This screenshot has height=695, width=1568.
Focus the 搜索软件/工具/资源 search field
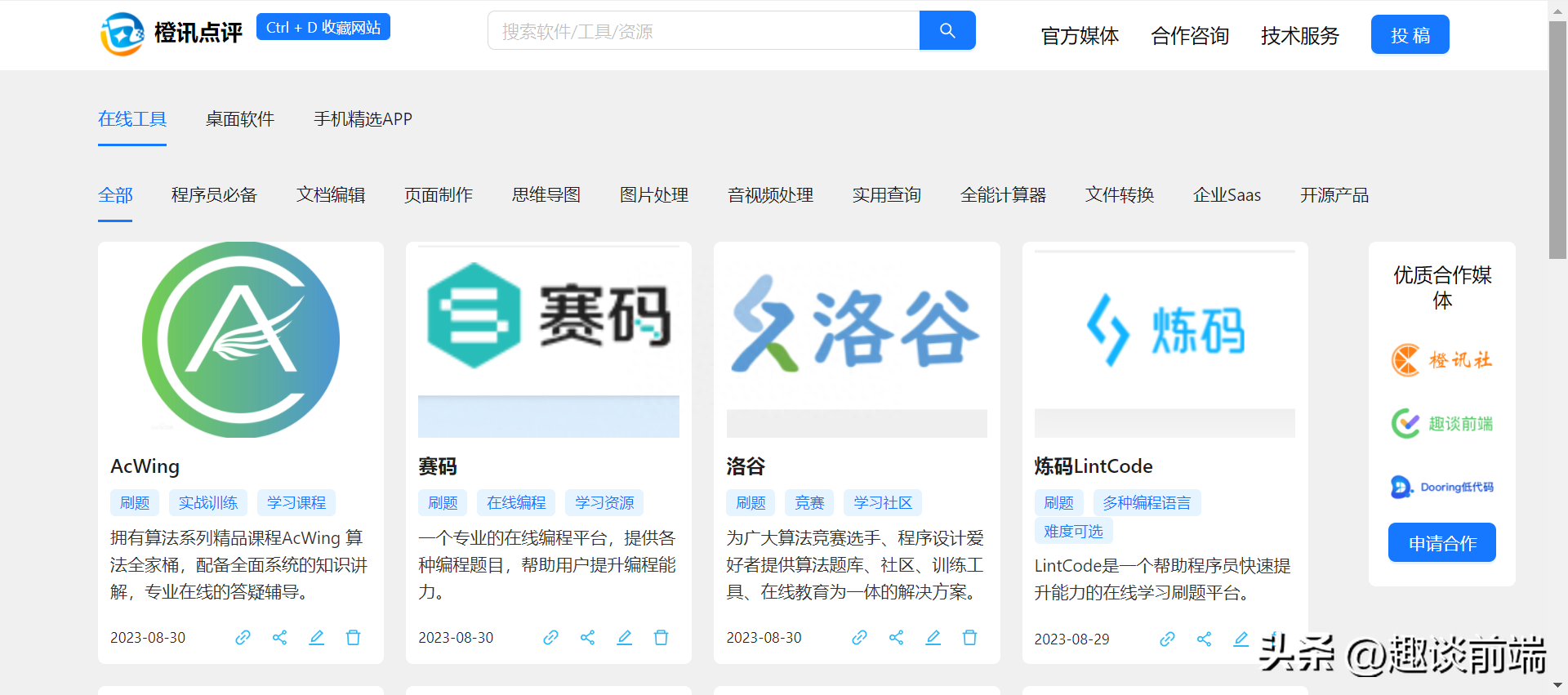(704, 30)
